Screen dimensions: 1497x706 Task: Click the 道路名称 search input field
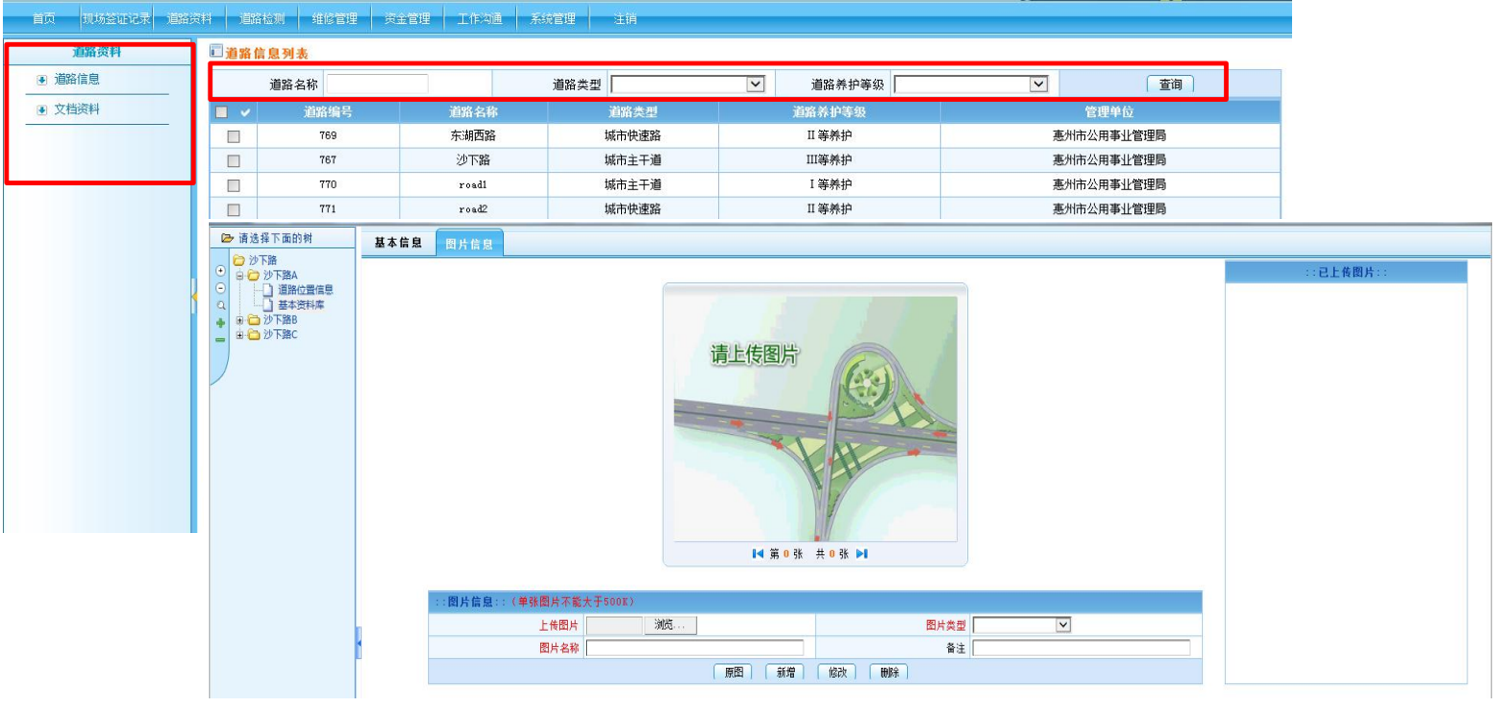pyautogui.click(x=376, y=85)
